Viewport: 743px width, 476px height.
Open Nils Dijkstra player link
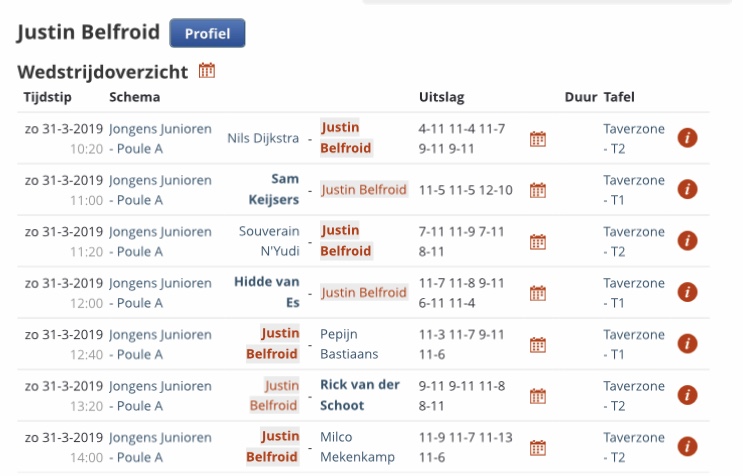(x=263, y=138)
